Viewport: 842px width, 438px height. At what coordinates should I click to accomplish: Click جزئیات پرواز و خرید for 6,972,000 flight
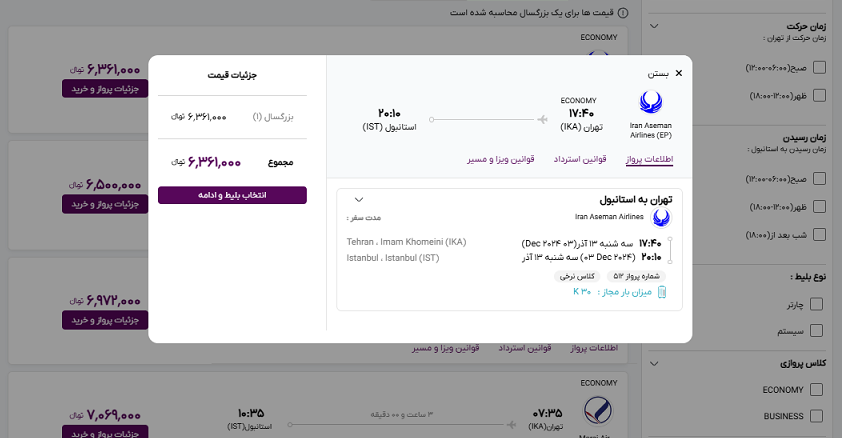tap(105, 320)
